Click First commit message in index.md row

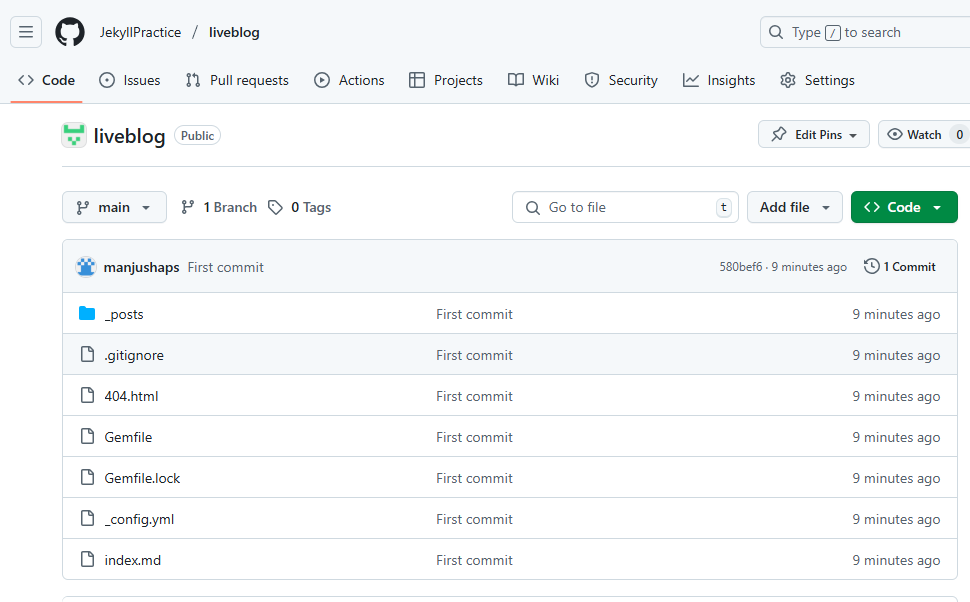coord(474,560)
